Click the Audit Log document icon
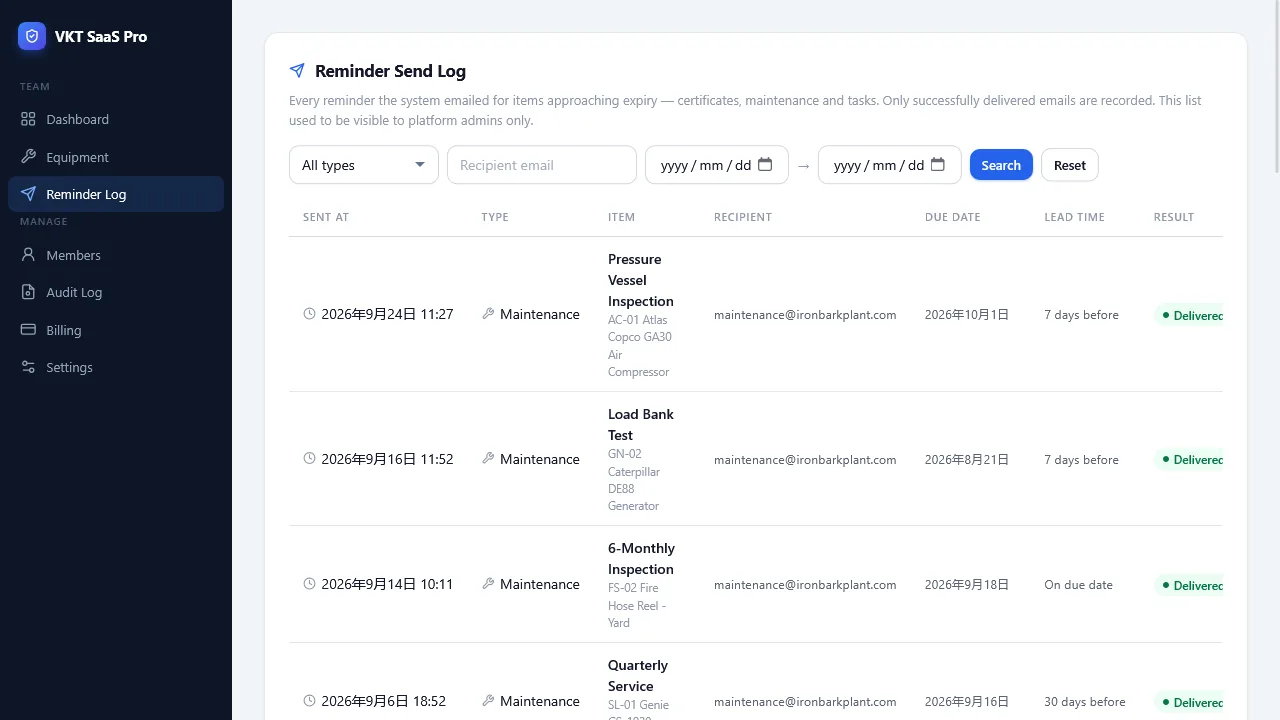The height and width of the screenshot is (720, 1280). (x=28, y=292)
